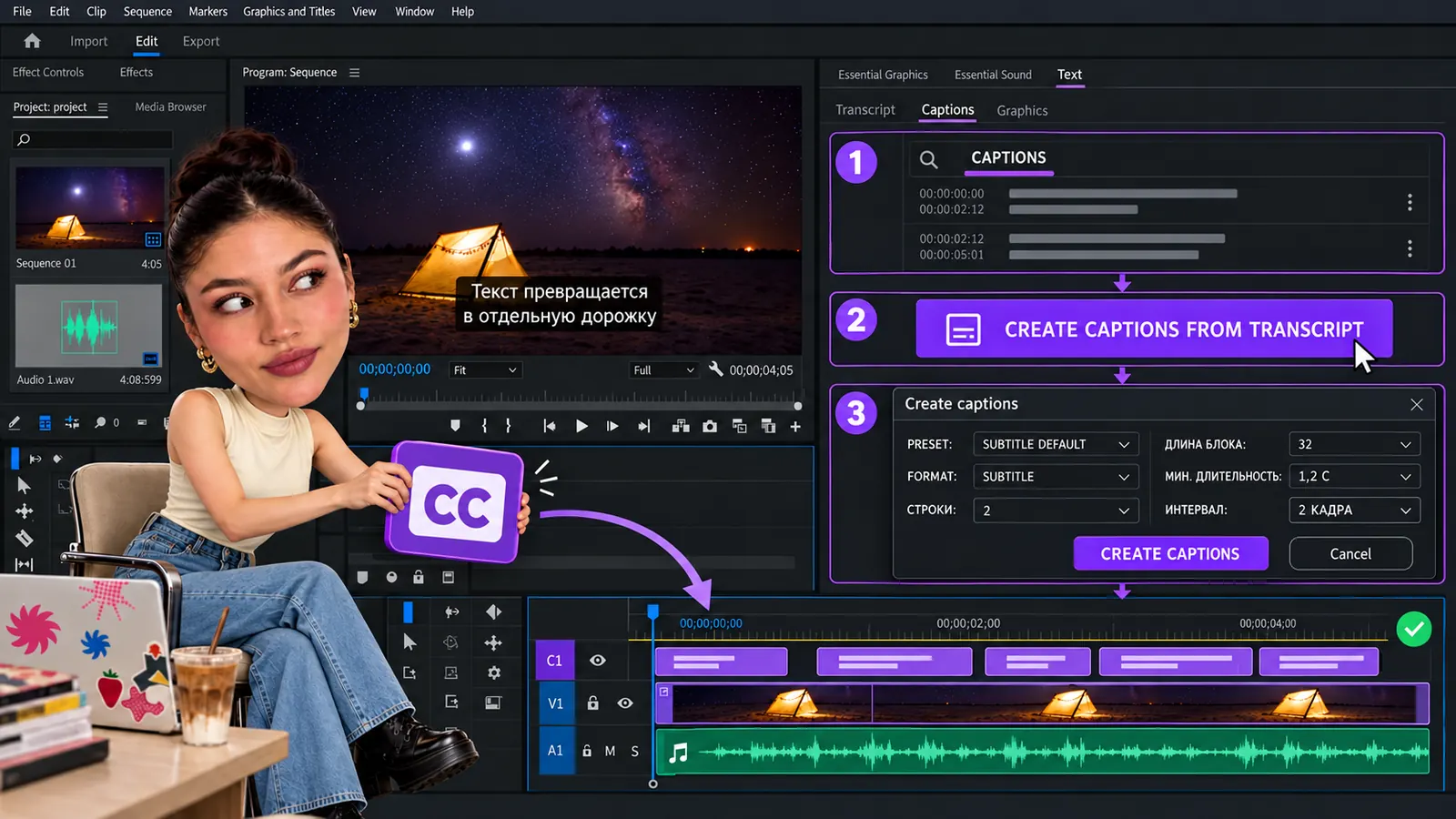Expand the PRESET dropdown
The image size is (1456, 819).
point(1056,444)
